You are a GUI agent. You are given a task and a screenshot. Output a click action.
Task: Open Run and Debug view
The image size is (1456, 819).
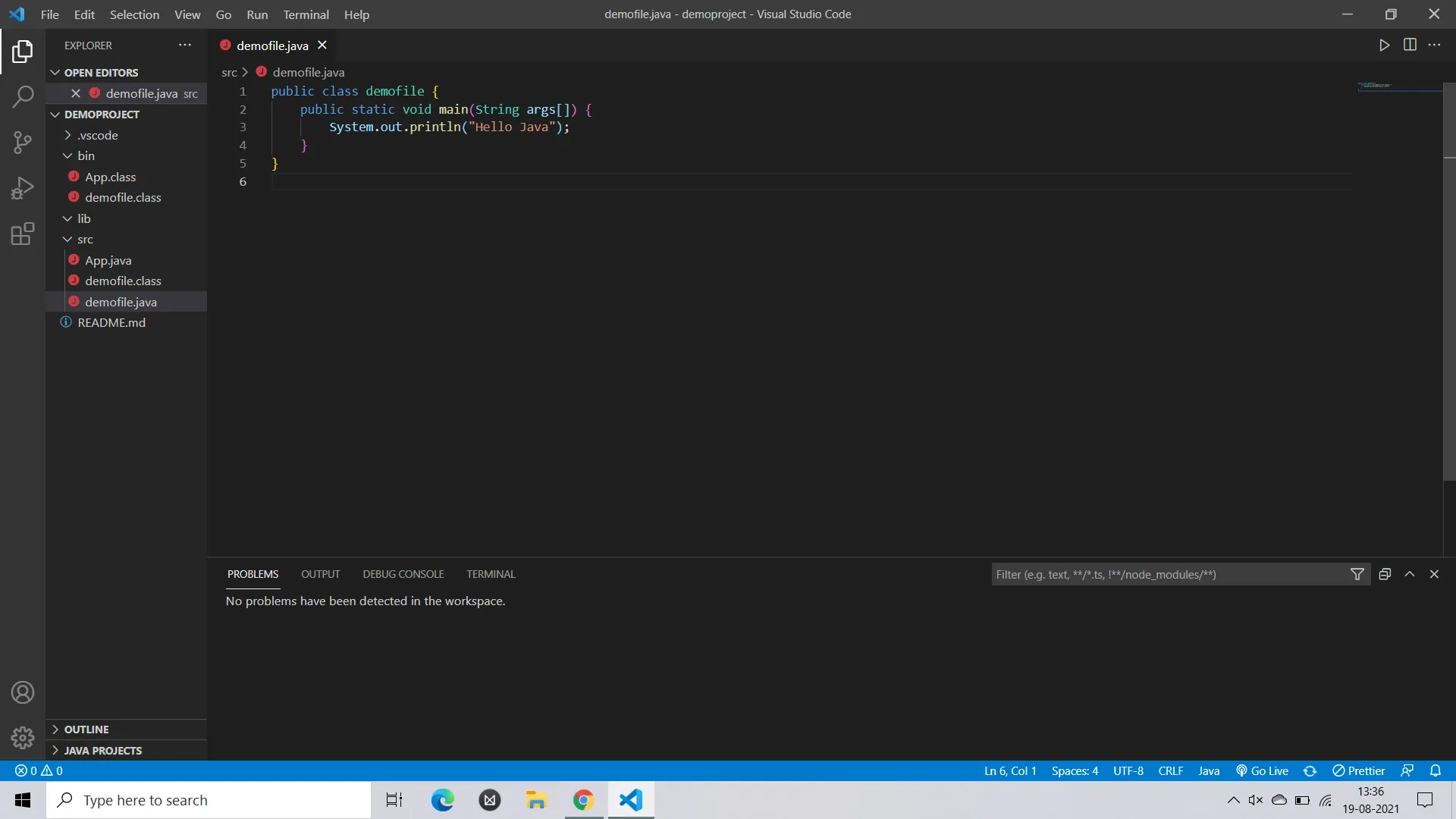tap(23, 187)
